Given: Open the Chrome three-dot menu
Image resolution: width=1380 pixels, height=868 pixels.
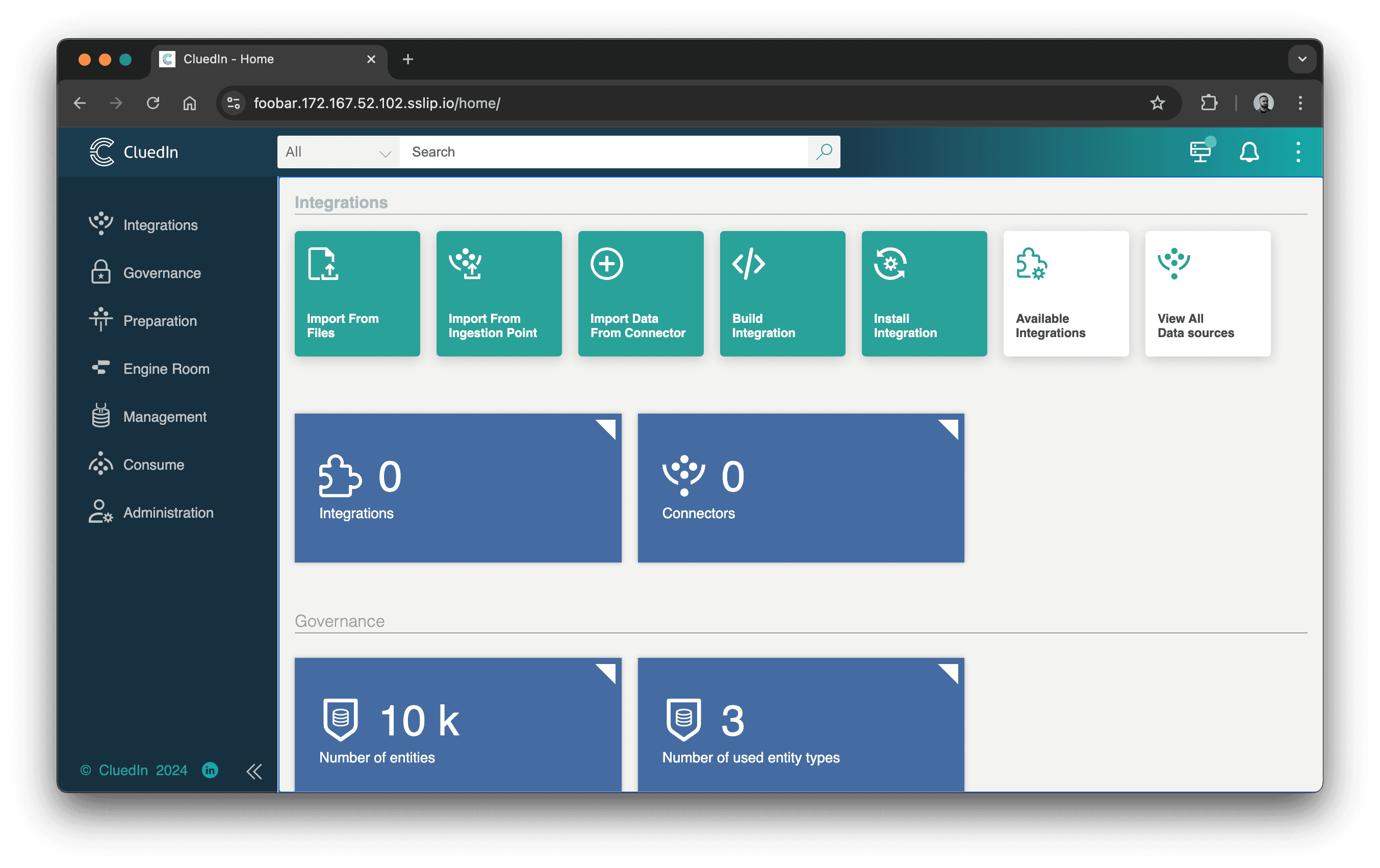Looking at the screenshot, I should (x=1300, y=103).
